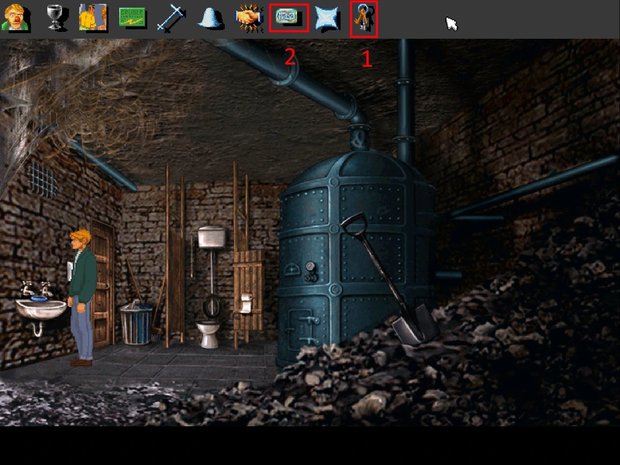Select the handshake icon in inventory

tap(249, 18)
